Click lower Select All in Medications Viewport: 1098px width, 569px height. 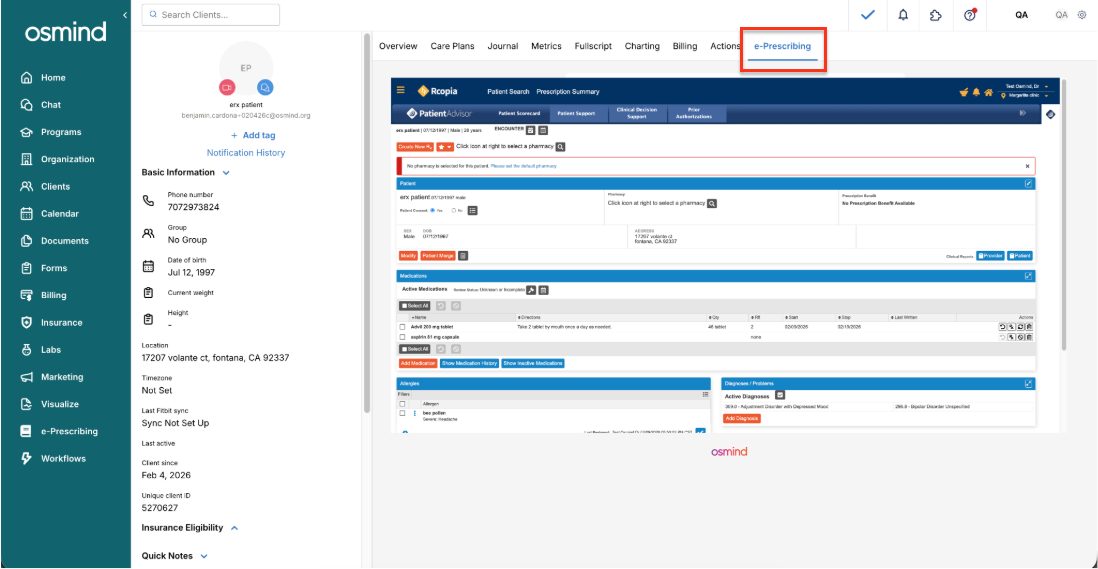pos(415,349)
